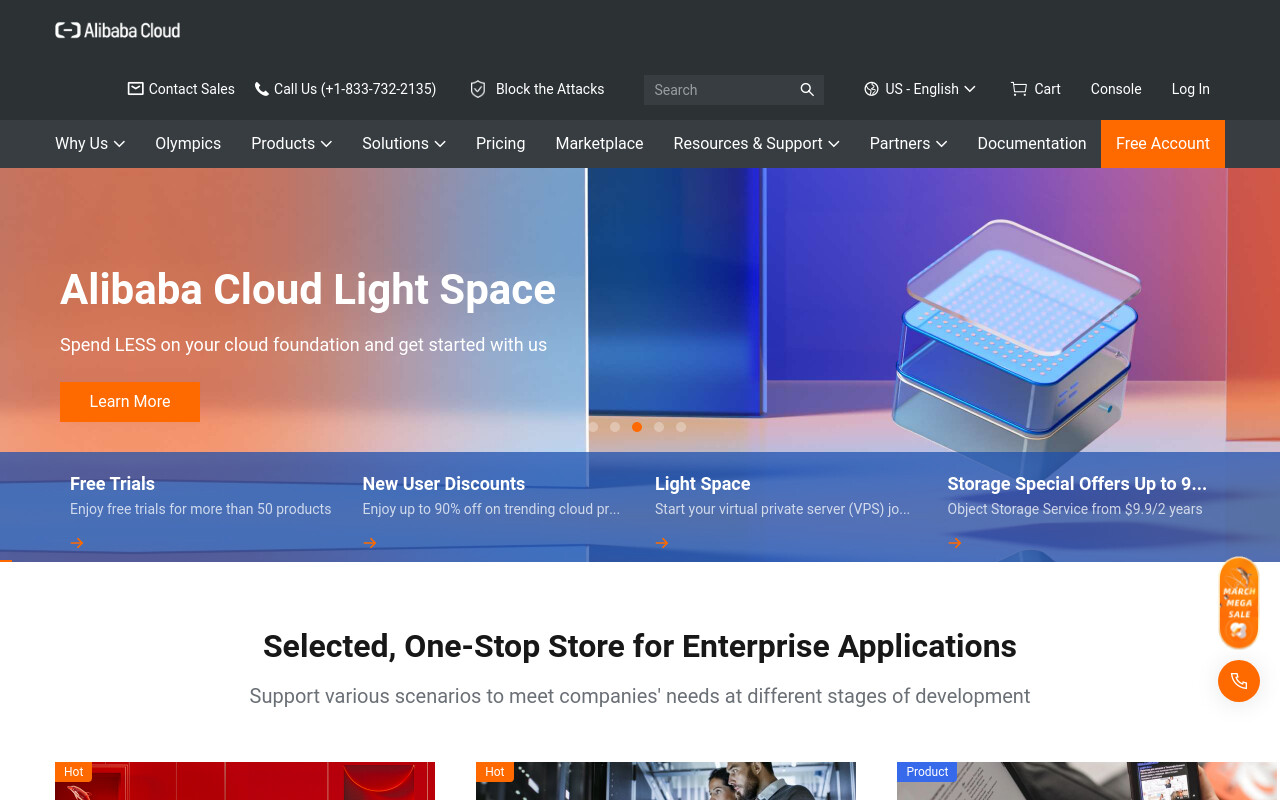Screen dimensions: 1280x800
Task: Click the Log In link
Action: [x=1191, y=89]
